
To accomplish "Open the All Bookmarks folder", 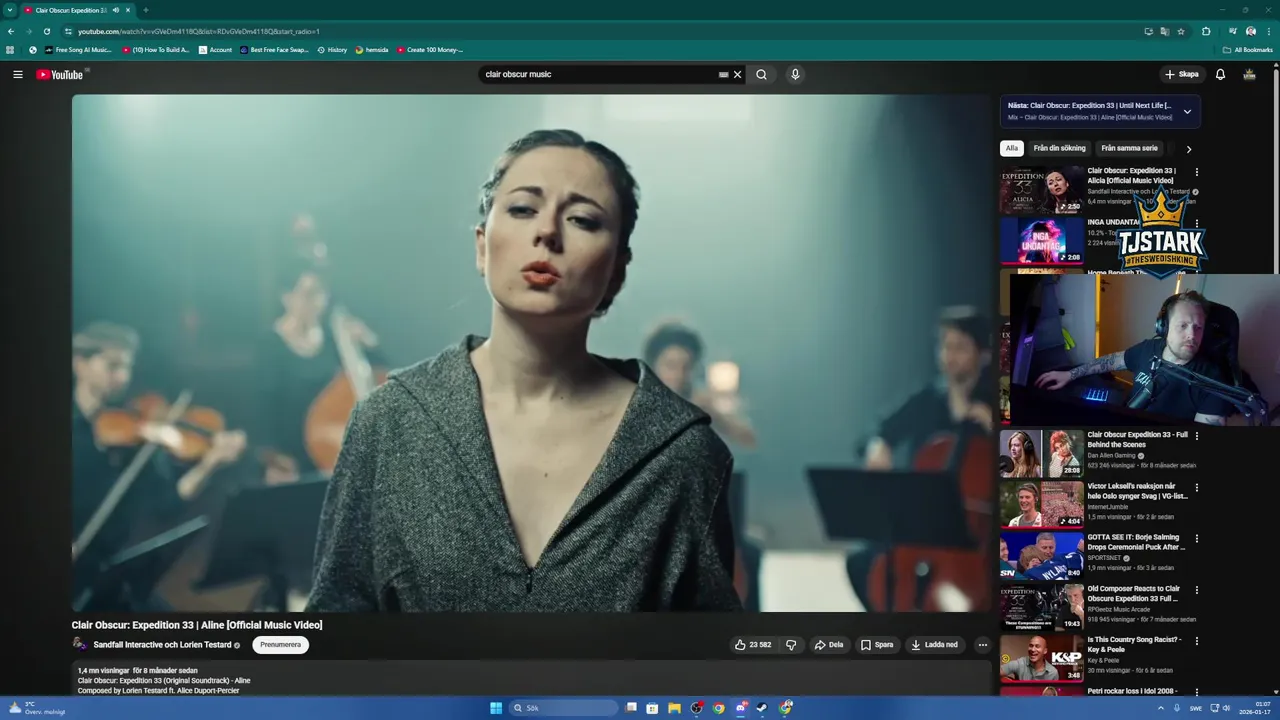I will coord(1247,49).
